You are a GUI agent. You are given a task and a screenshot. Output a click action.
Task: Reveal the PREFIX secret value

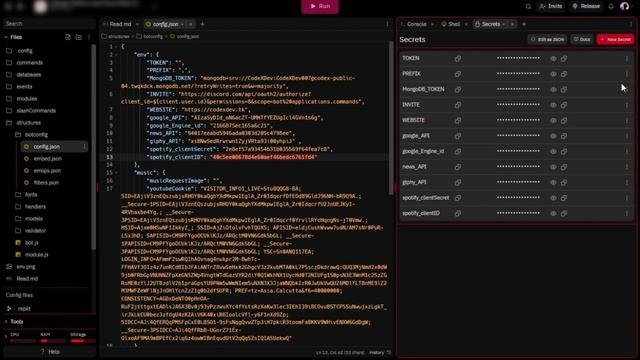(553, 74)
